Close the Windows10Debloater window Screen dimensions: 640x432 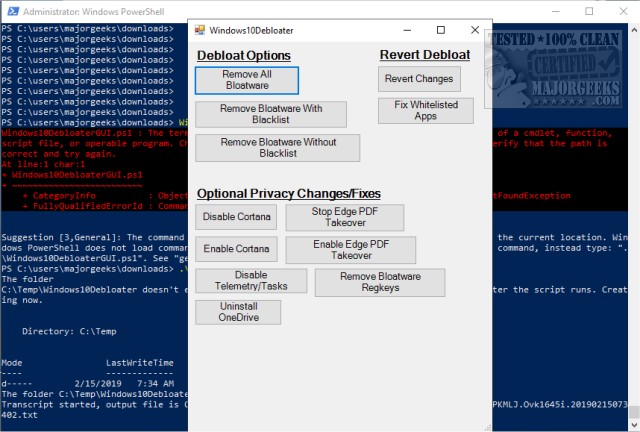(475, 30)
